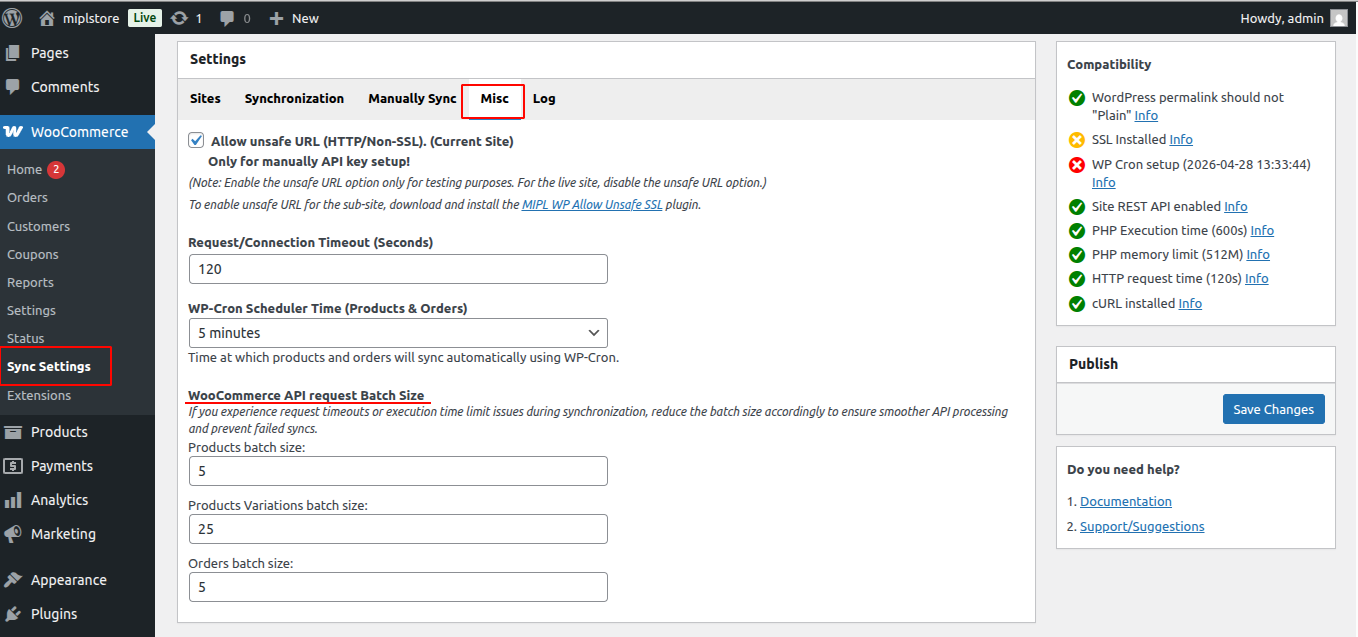Click the home icon beside miplstore
Viewport: 1358px width, 637px height.
(x=47, y=18)
